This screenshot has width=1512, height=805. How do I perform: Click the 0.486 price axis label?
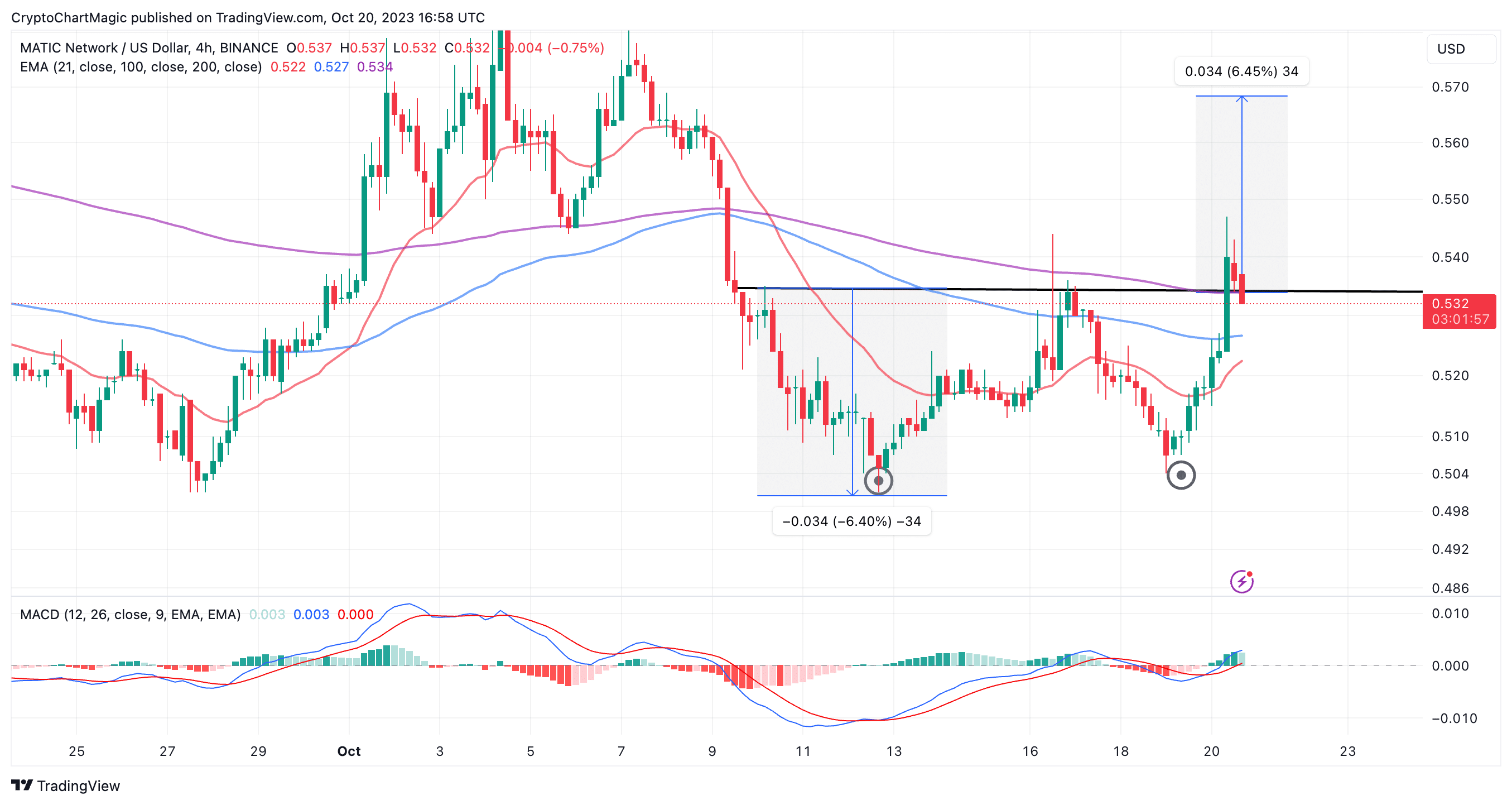pyautogui.click(x=1450, y=588)
